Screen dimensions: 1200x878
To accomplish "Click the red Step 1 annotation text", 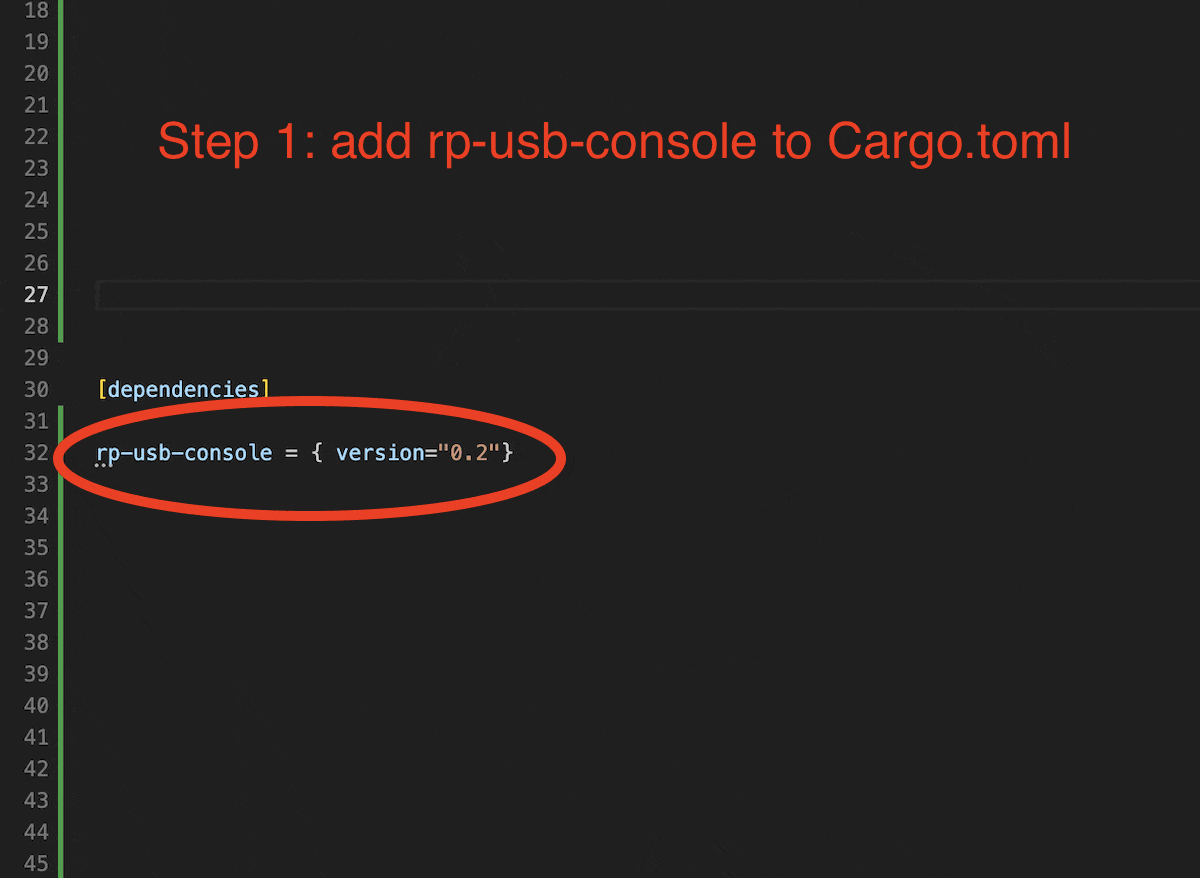I will tap(614, 142).
